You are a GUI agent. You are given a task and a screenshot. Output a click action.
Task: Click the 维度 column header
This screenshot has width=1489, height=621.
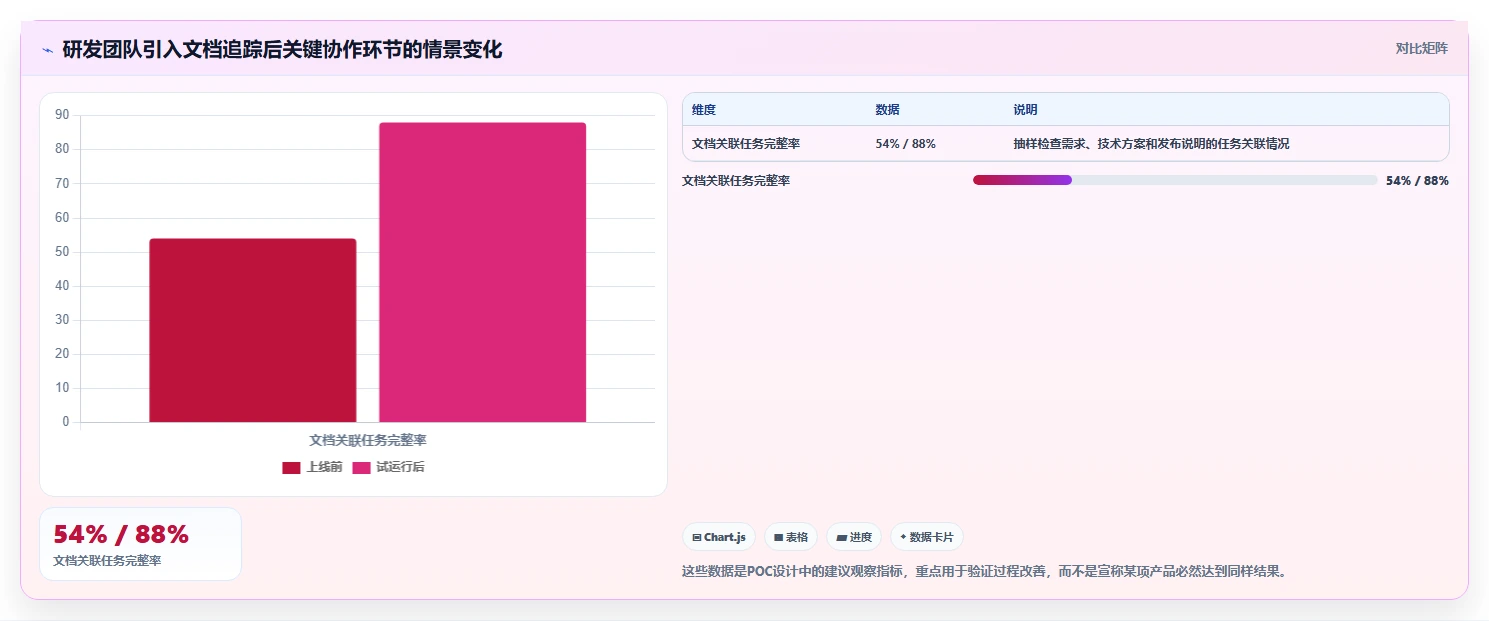[x=704, y=110]
